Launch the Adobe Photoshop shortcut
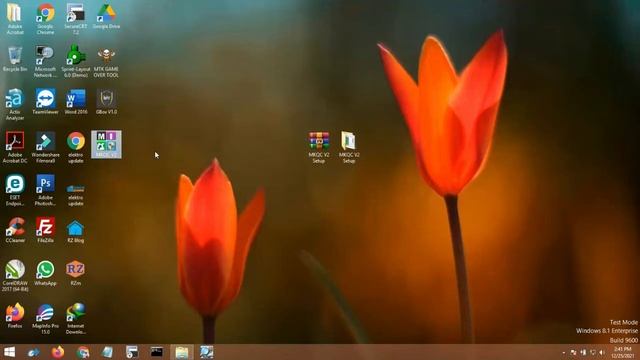The height and width of the screenshot is (360, 640). [x=45, y=190]
